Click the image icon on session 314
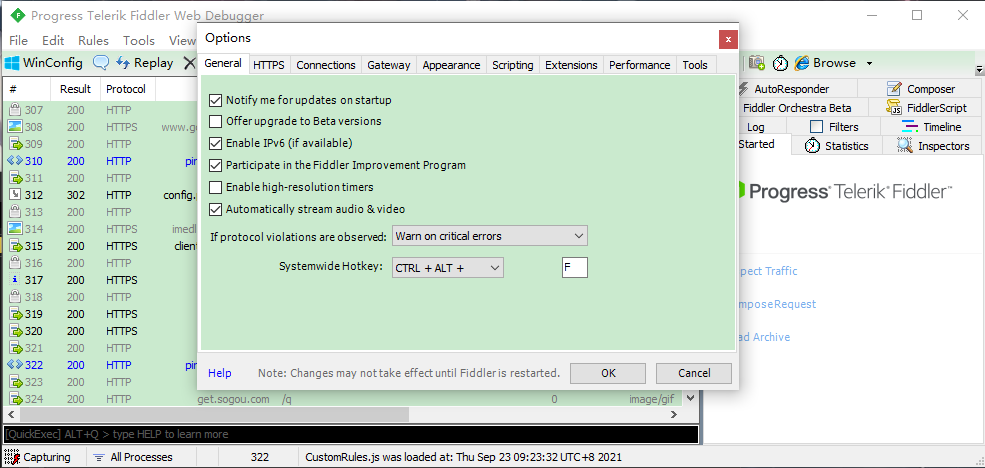 [x=14, y=229]
